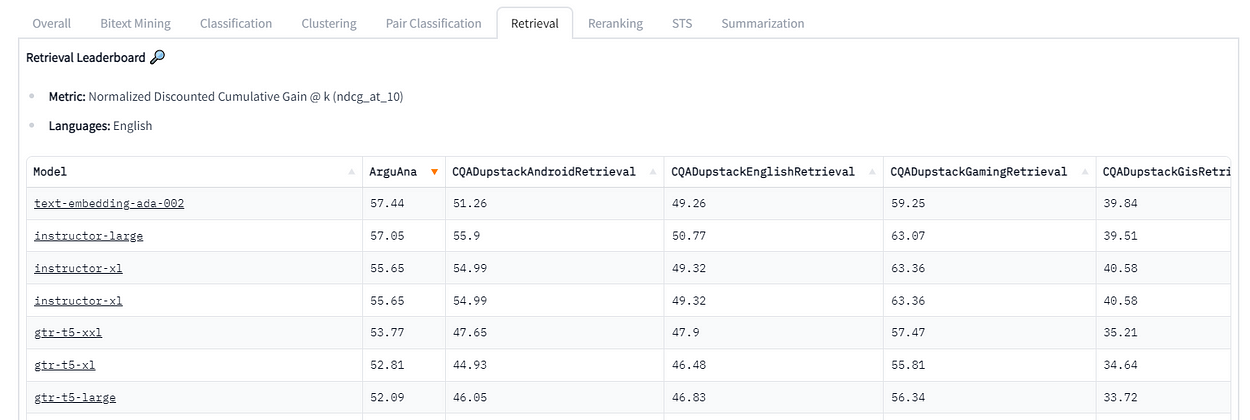Click sort arrow for CQADupstackGamingRetrieval column
The height and width of the screenshot is (420, 1250).
pos(1084,172)
